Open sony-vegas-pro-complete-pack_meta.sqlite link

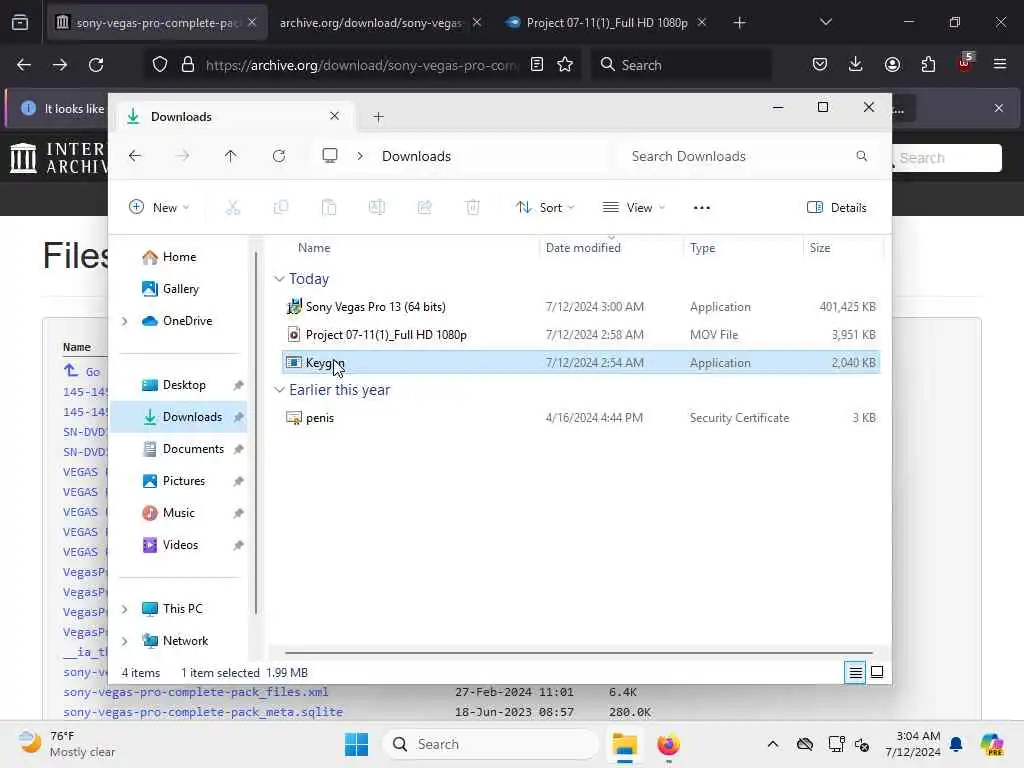click(202, 712)
